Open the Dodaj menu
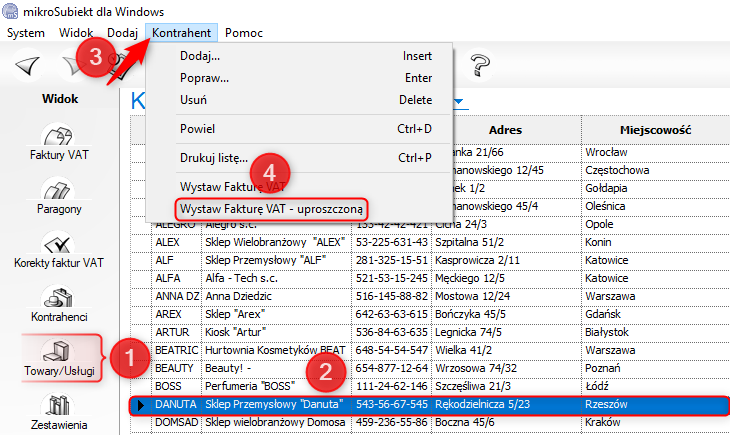 point(122,33)
